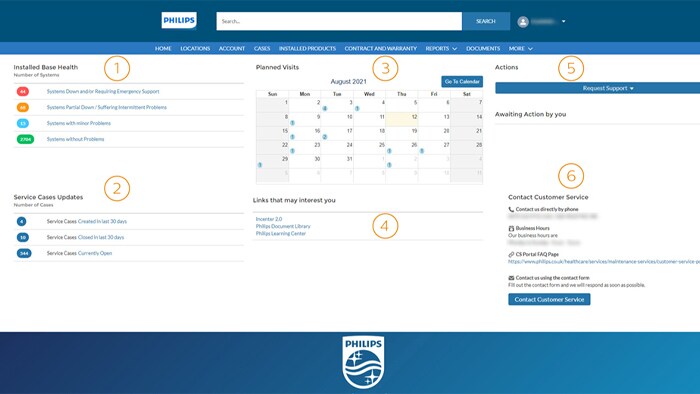
Task: Click the orange 68 partial-down badge
Action: (x=23, y=108)
